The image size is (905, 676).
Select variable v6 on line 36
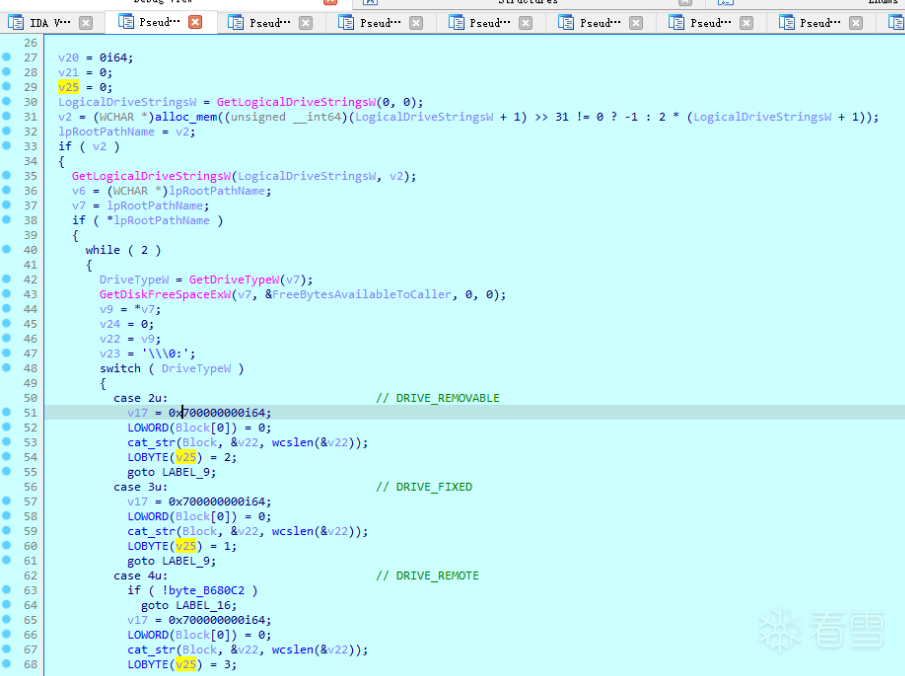tap(78, 191)
